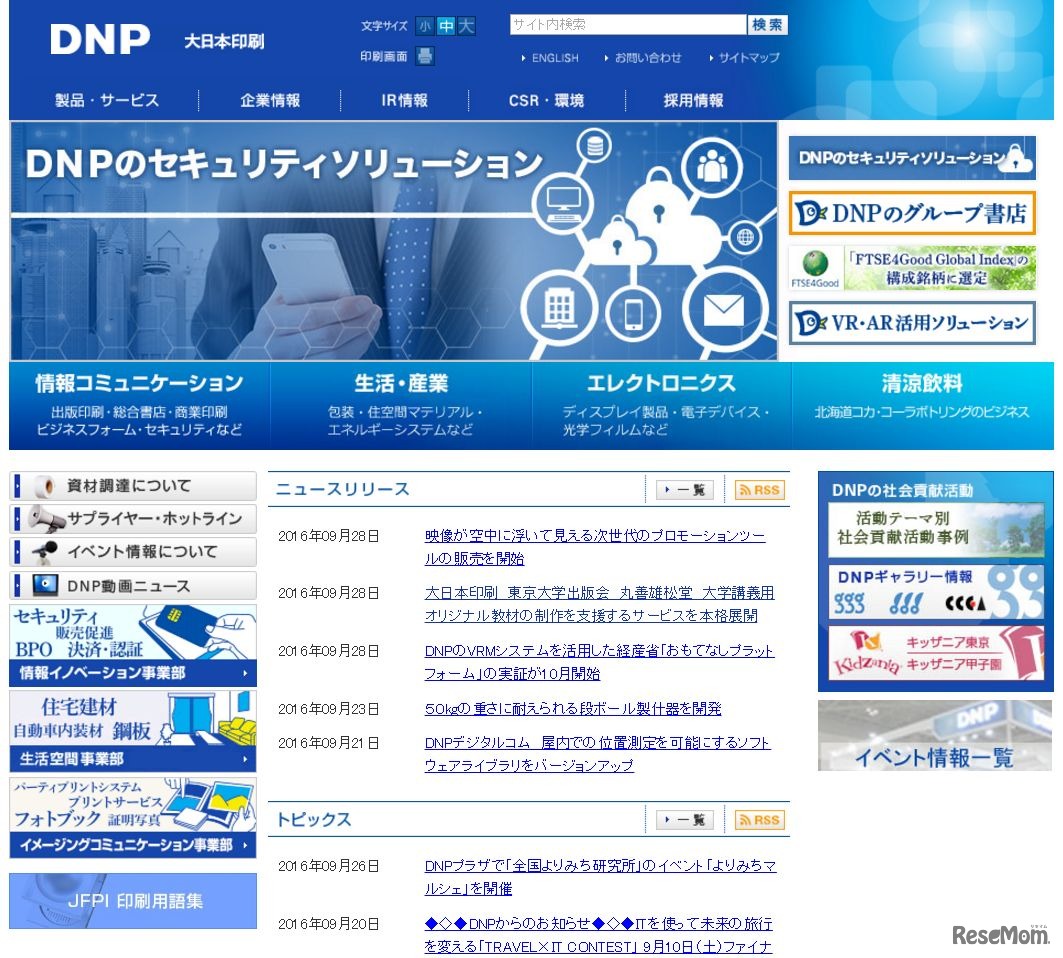Open news about DNPのVRMシステム おもてなしプラットフォーム
1063x958 pixels.
coord(599,662)
